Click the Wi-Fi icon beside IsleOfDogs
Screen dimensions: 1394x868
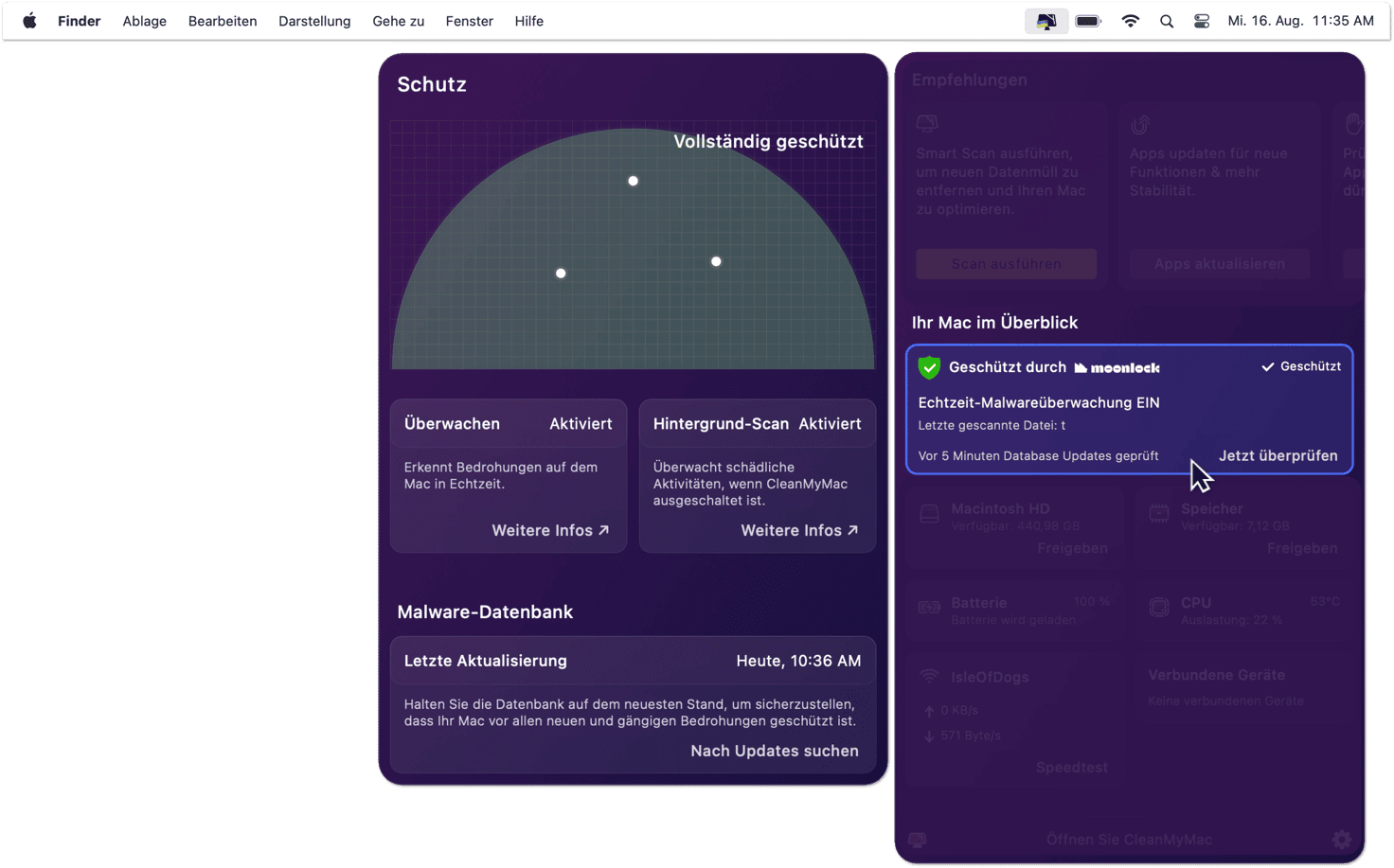point(929,677)
